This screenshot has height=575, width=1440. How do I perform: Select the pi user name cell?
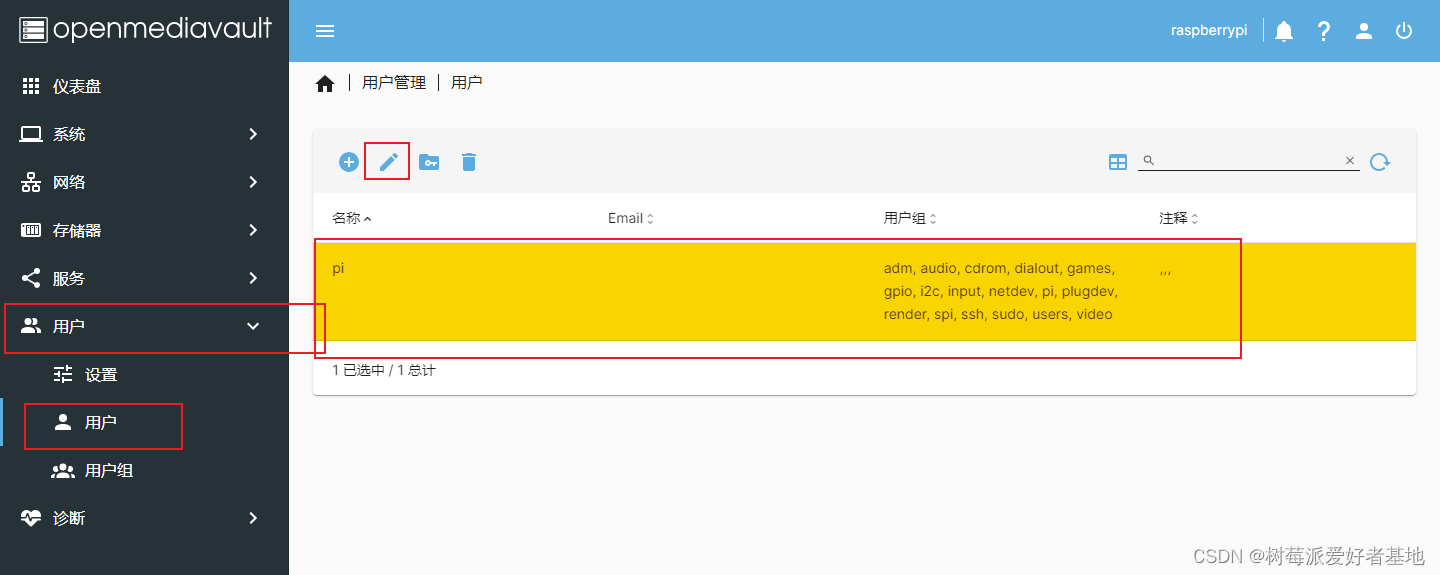pos(338,268)
